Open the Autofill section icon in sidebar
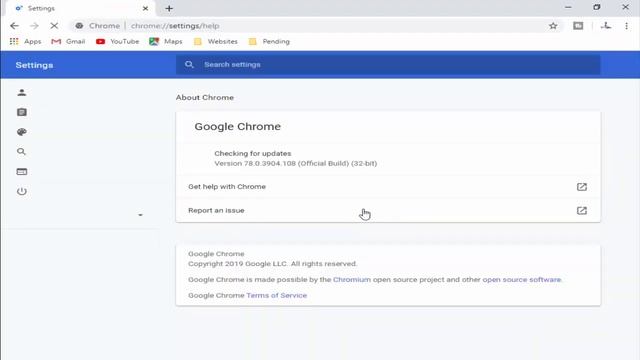Screen dimensions: 640x360 [x=22, y=112]
